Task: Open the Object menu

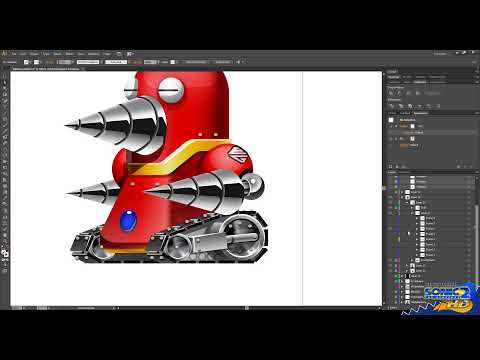Action: tap(34, 54)
